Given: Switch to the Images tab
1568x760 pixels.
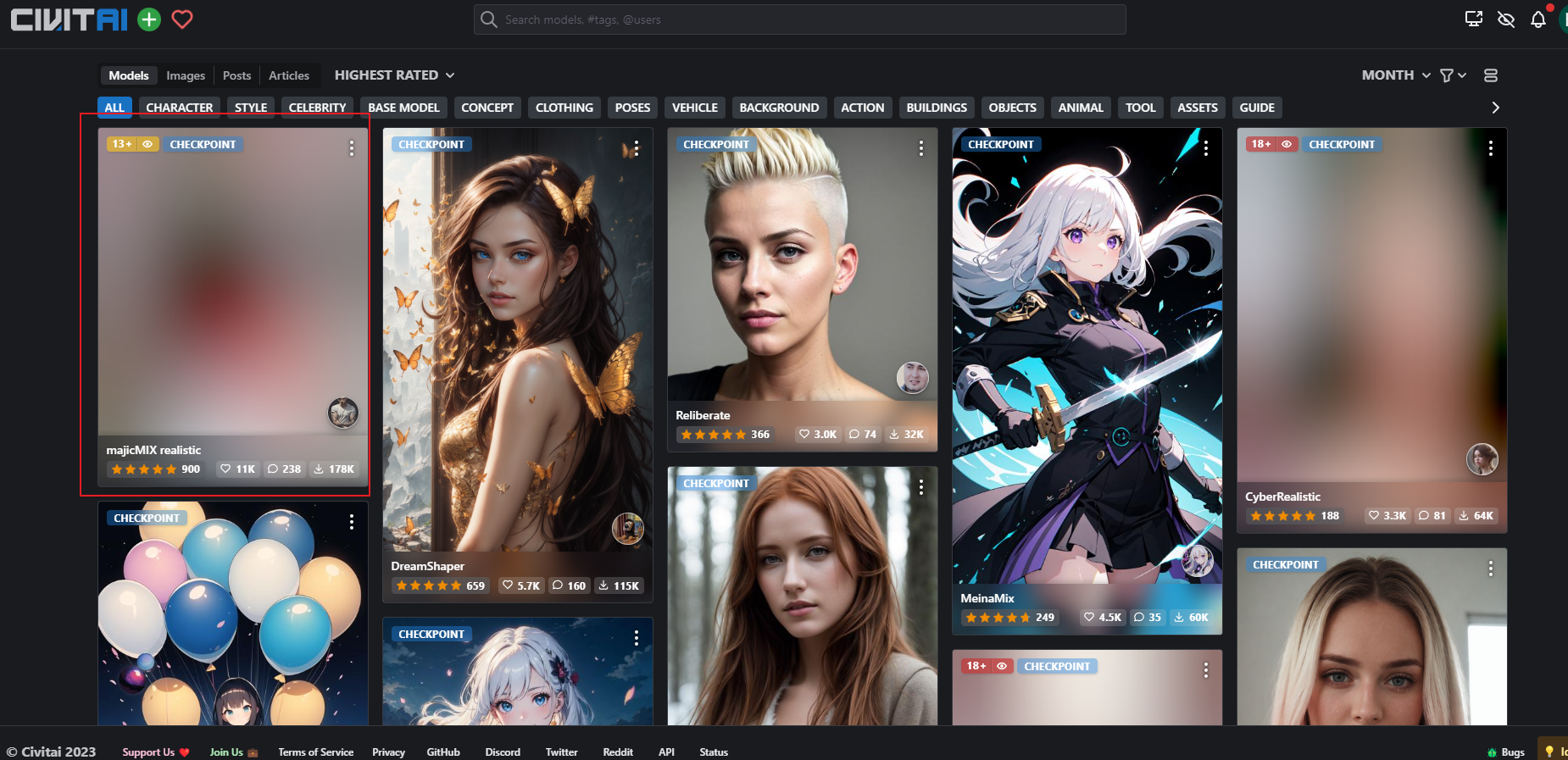Looking at the screenshot, I should 186,75.
